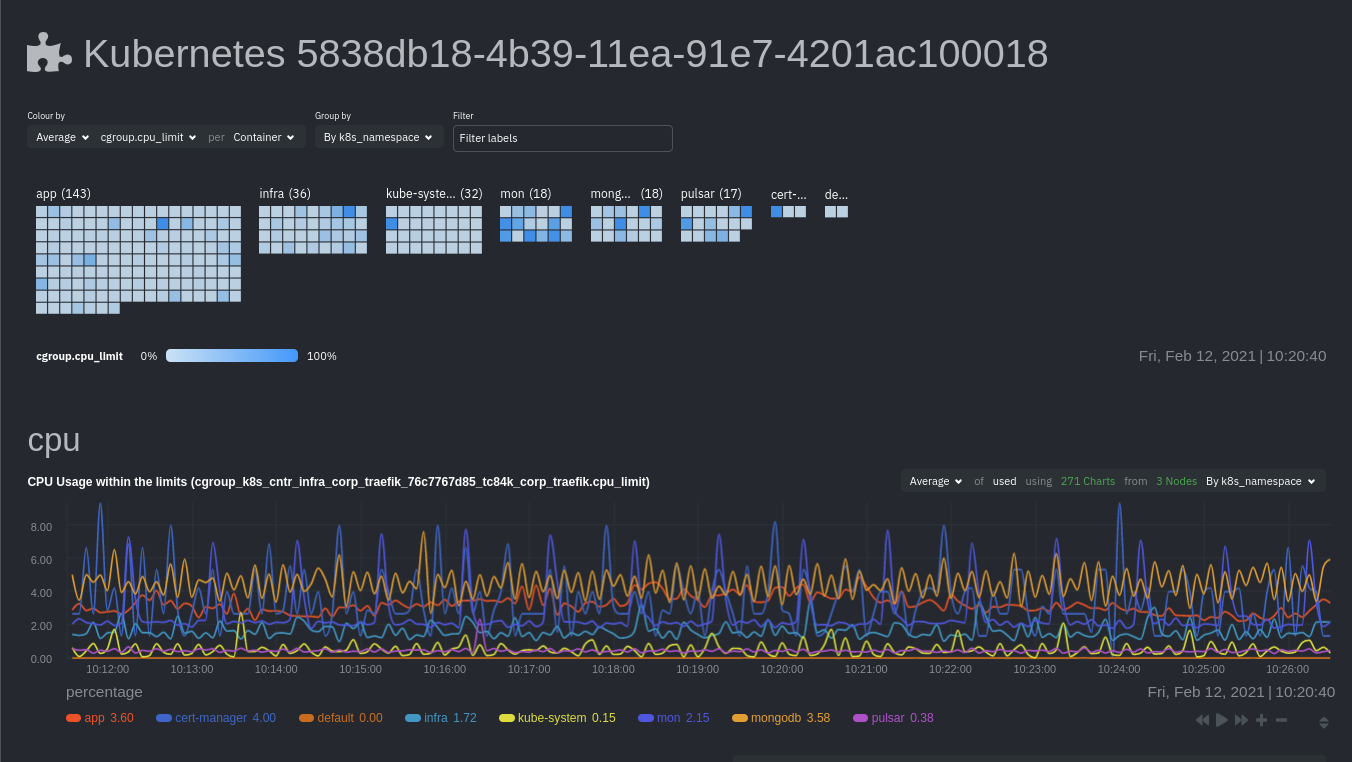This screenshot has width=1352, height=762.
Task: Click the 10:26:00 time axis label
Action: [1287, 669]
